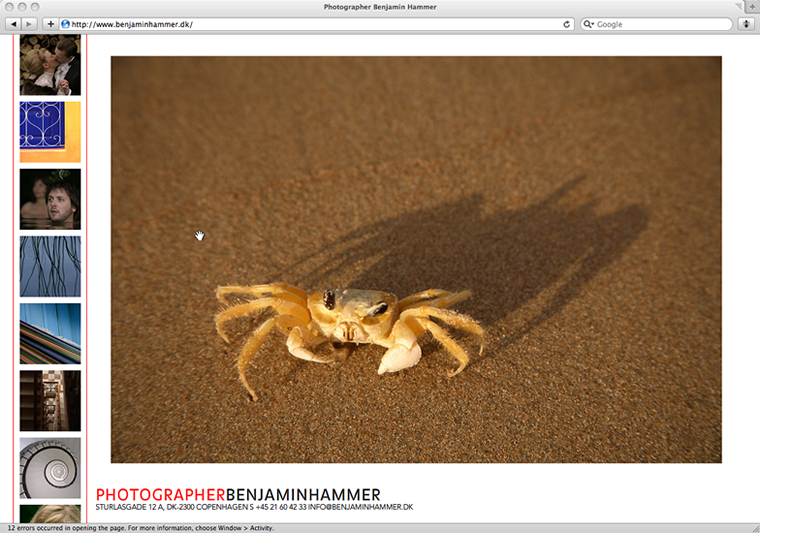Select the spiral staircase thumbnail

(50, 467)
